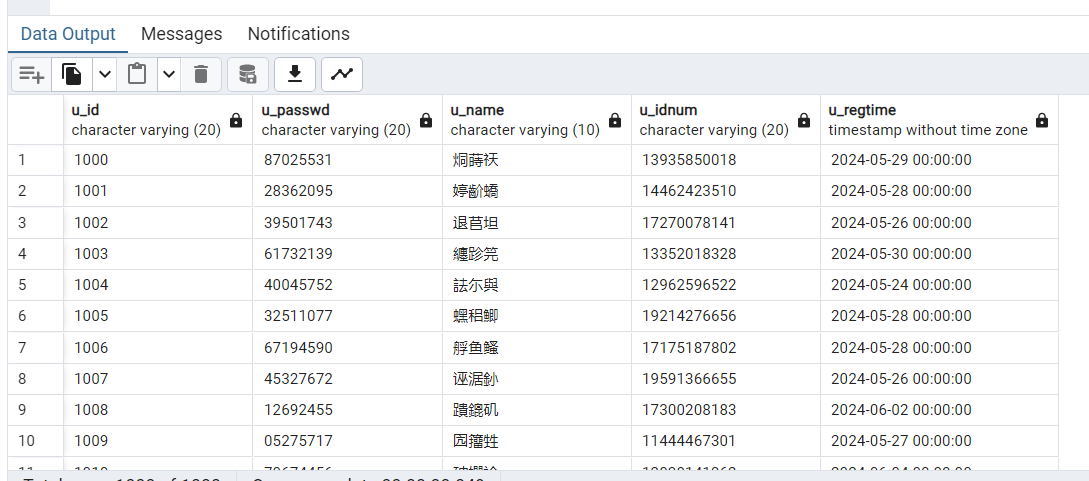Screen dimensions: 1089x481
Task: Select the Data Output tab
Action: 68,34
